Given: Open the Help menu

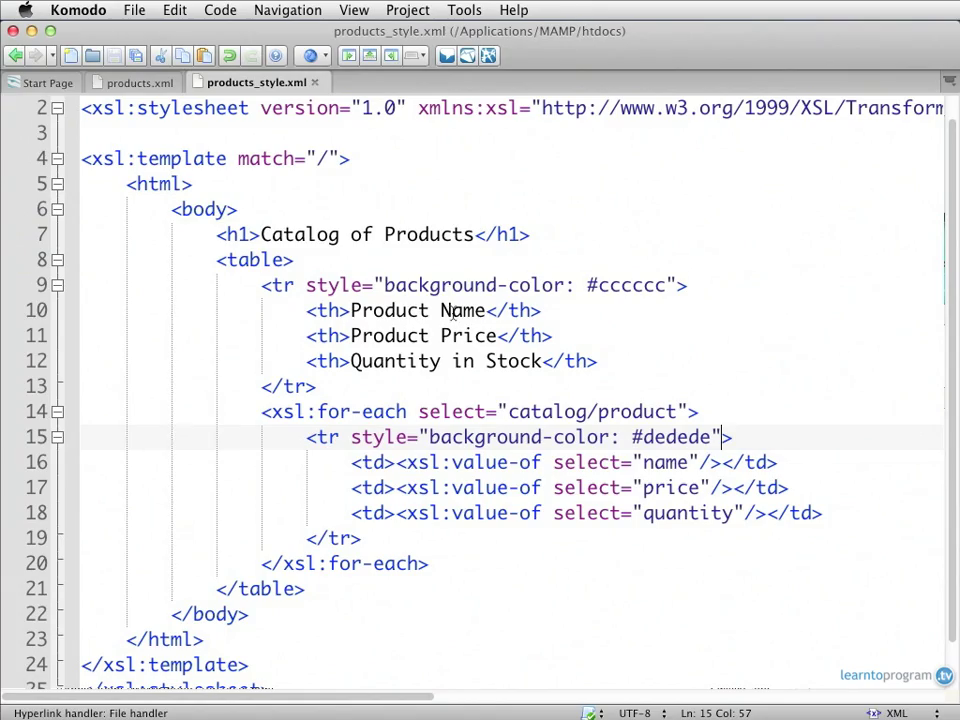Looking at the screenshot, I should pos(513,10).
